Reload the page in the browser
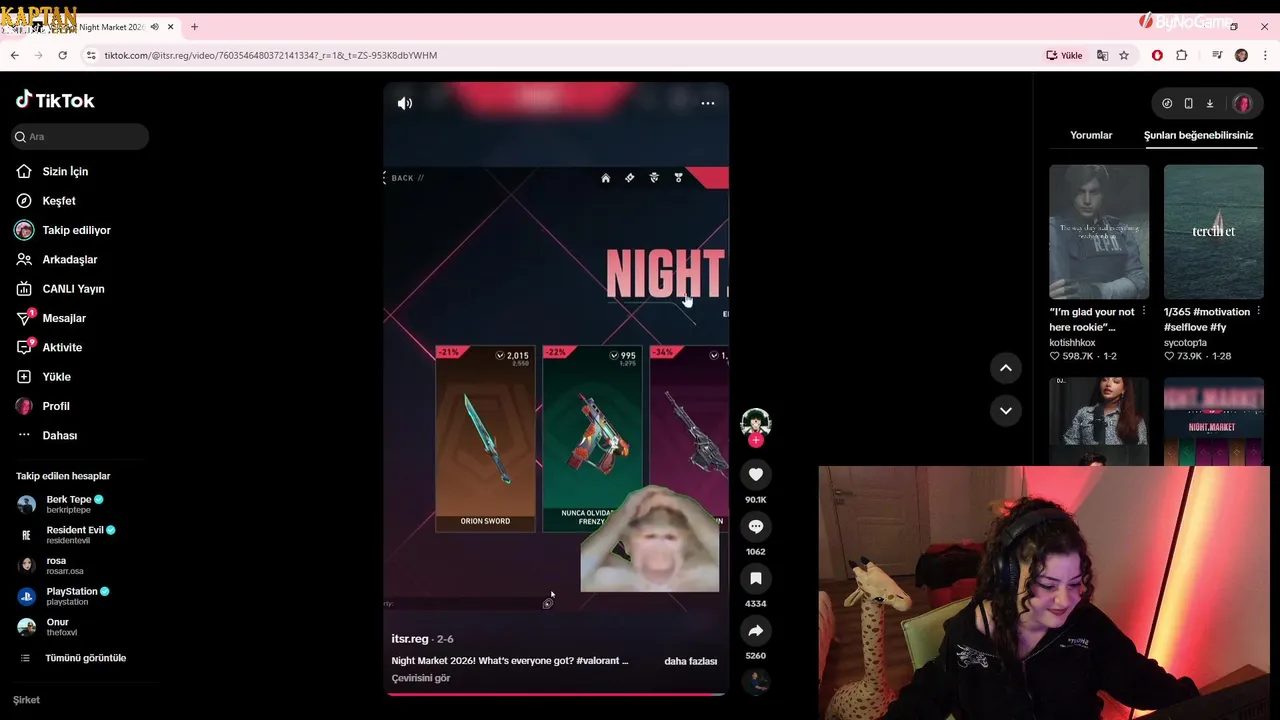 coord(62,55)
